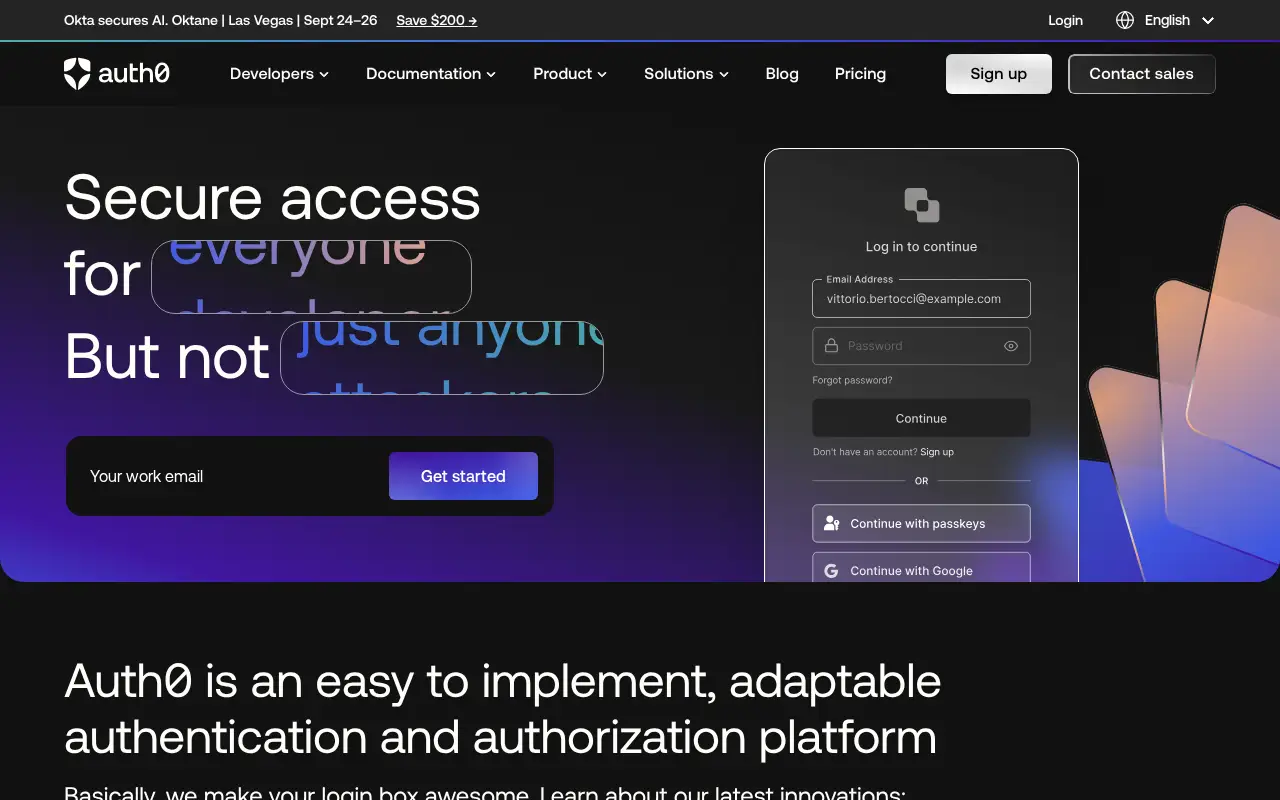
Task: Click the Login link in top bar
Action: tap(1065, 20)
